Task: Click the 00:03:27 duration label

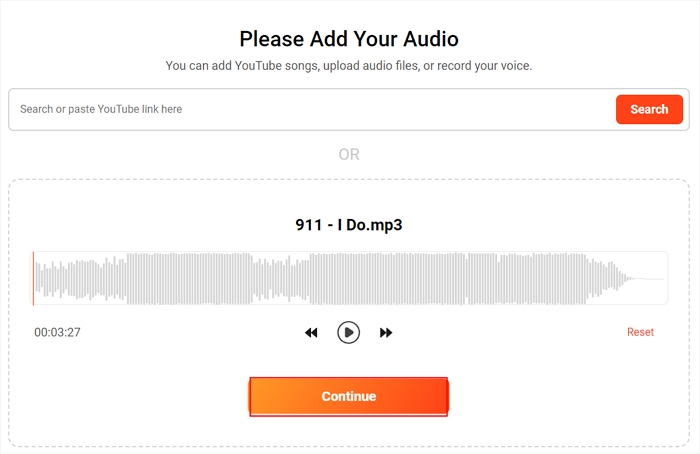Action: 57,332
